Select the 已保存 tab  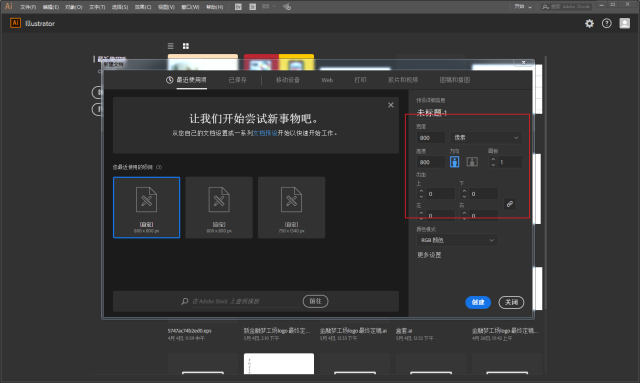238,80
